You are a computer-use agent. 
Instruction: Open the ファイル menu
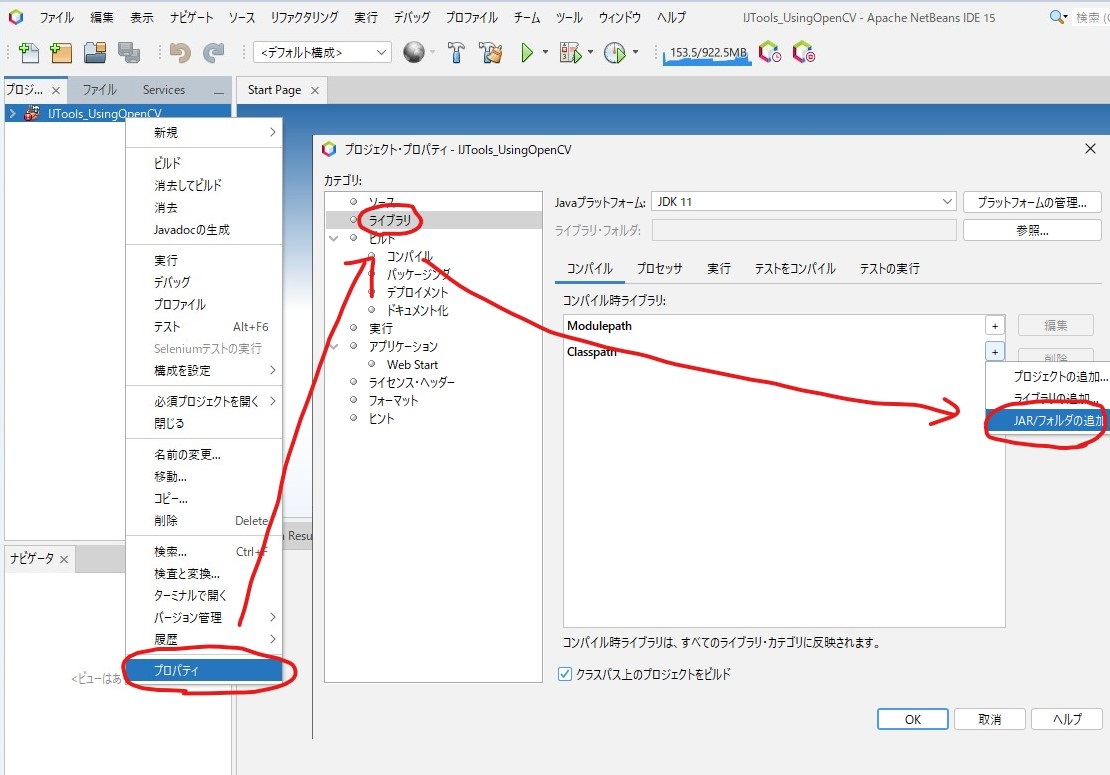(57, 17)
